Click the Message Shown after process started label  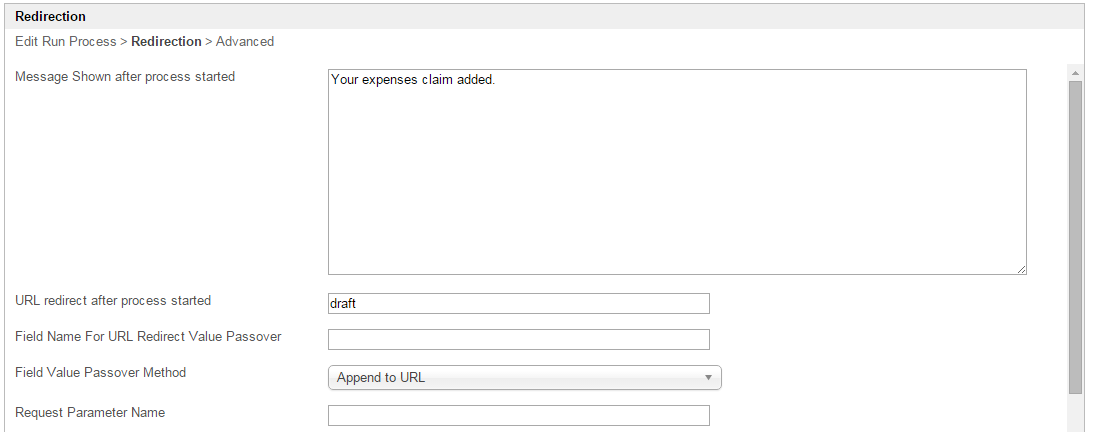[x=125, y=77]
